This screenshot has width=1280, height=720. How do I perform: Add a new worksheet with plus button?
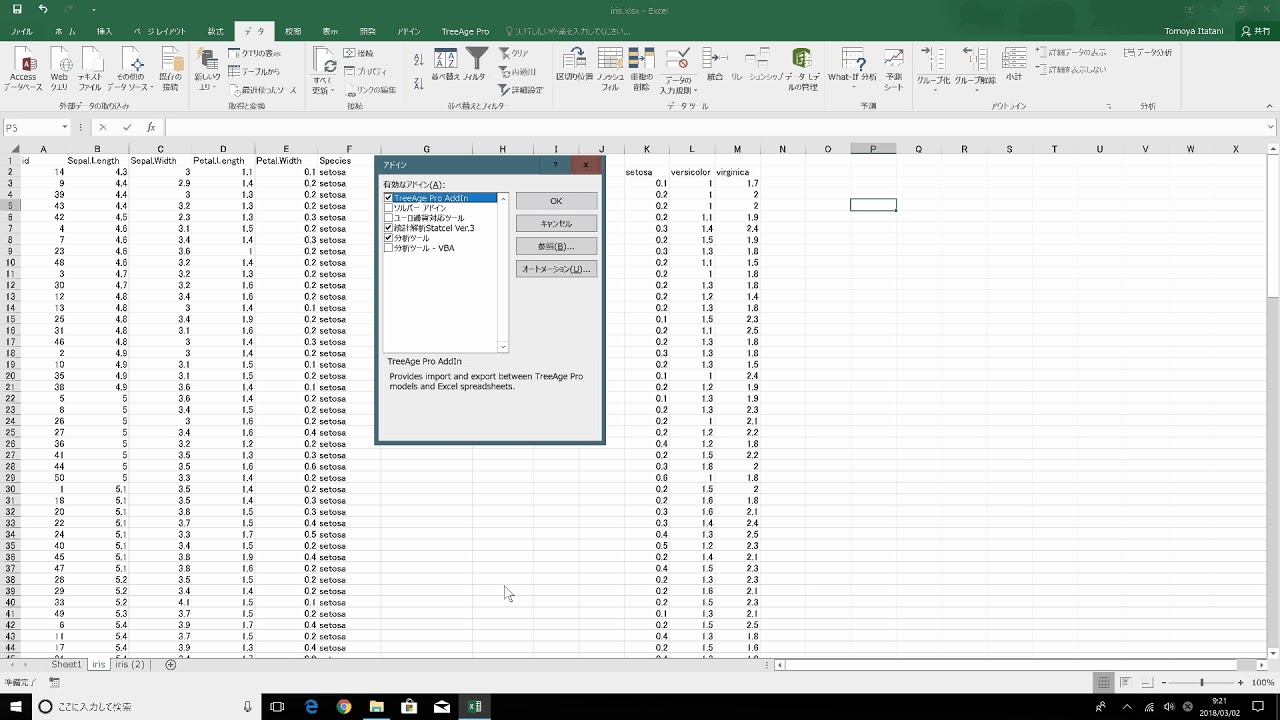170,664
